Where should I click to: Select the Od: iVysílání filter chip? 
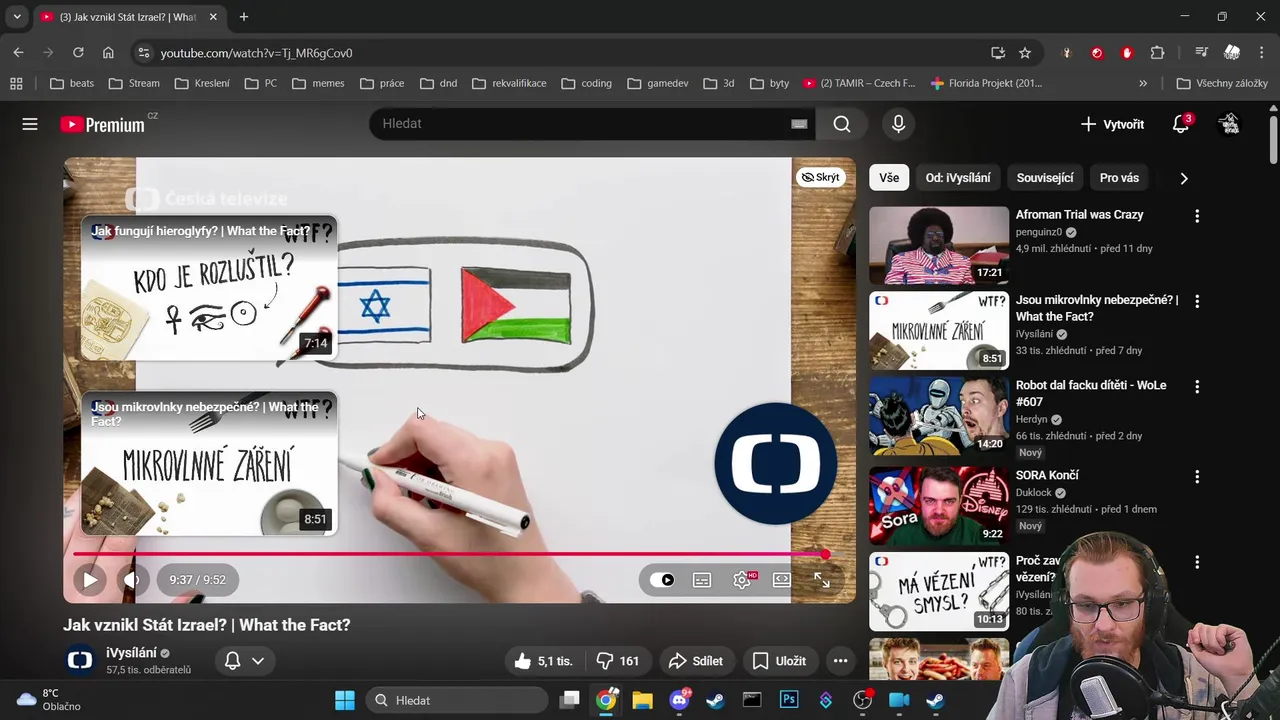[958, 178]
